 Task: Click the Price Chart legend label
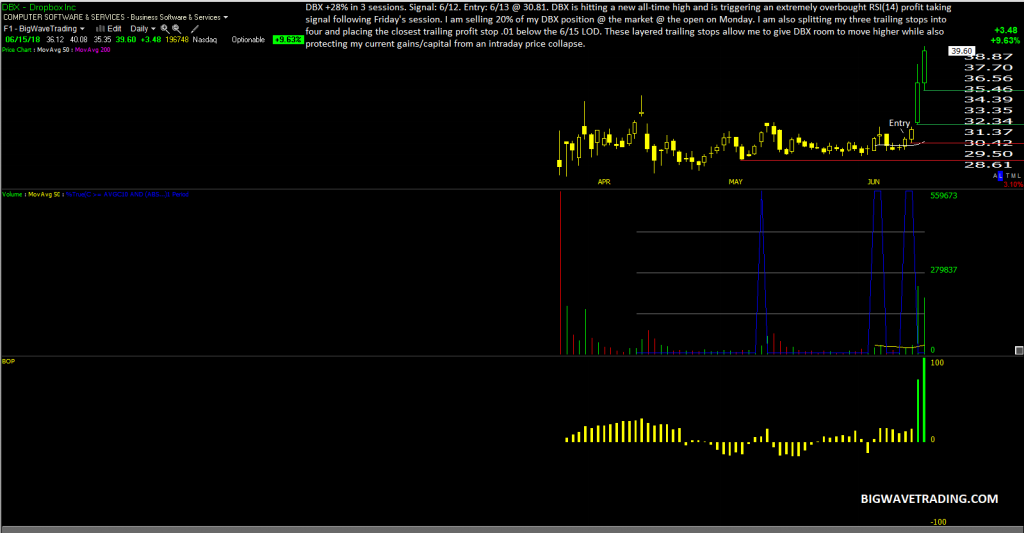[17, 50]
